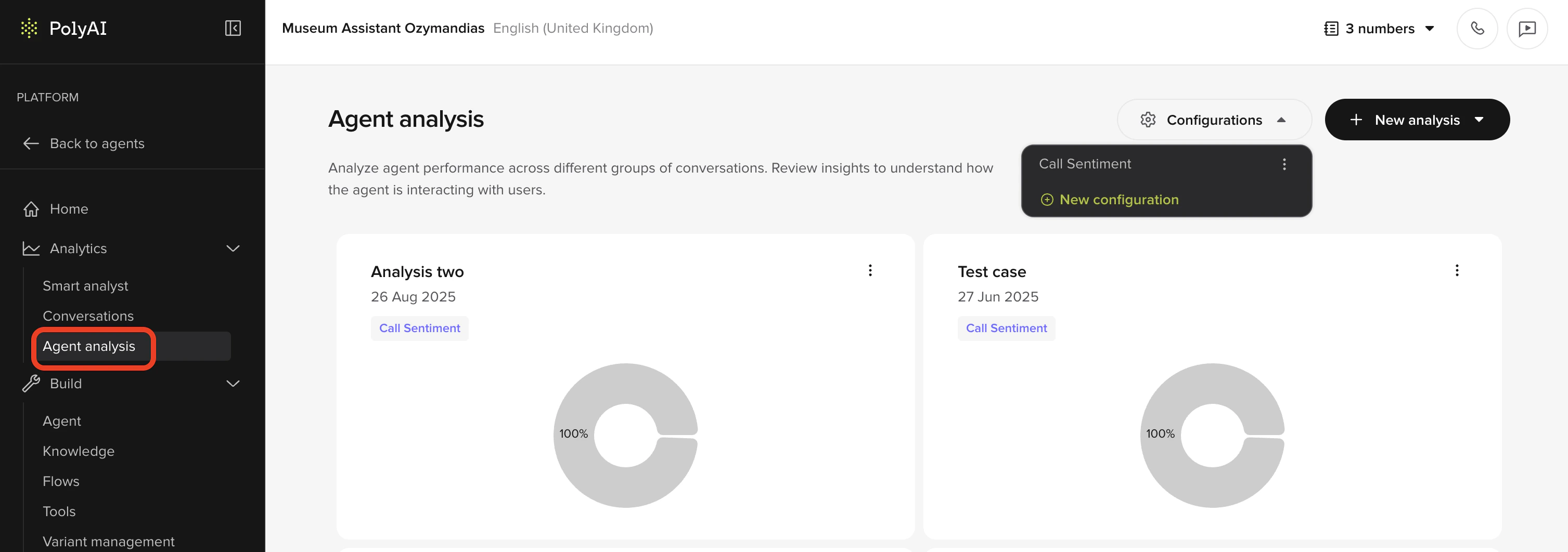The width and height of the screenshot is (1568, 552).
Task: Open the feedback chat icon top right
Action: 1528,28
